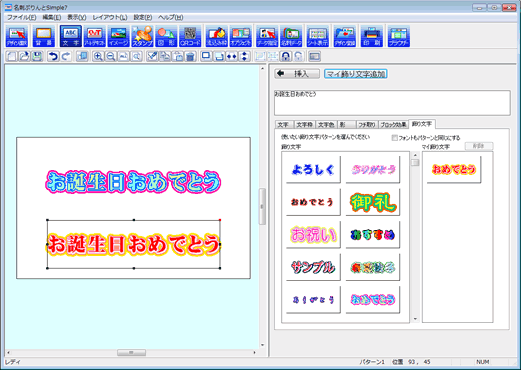Click the マイ飾り文字追加 button
The image size is (521, 370).
[355, 74]
